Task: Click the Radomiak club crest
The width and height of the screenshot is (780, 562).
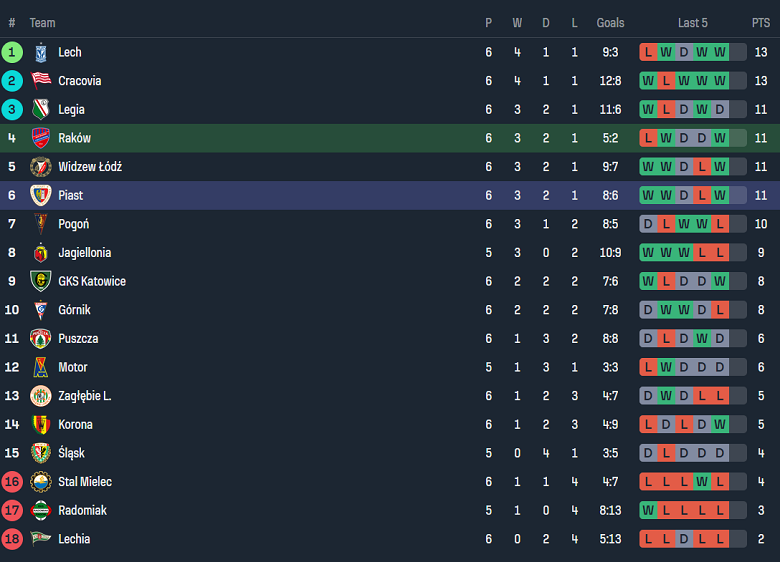Action: [x=40, y=510]
